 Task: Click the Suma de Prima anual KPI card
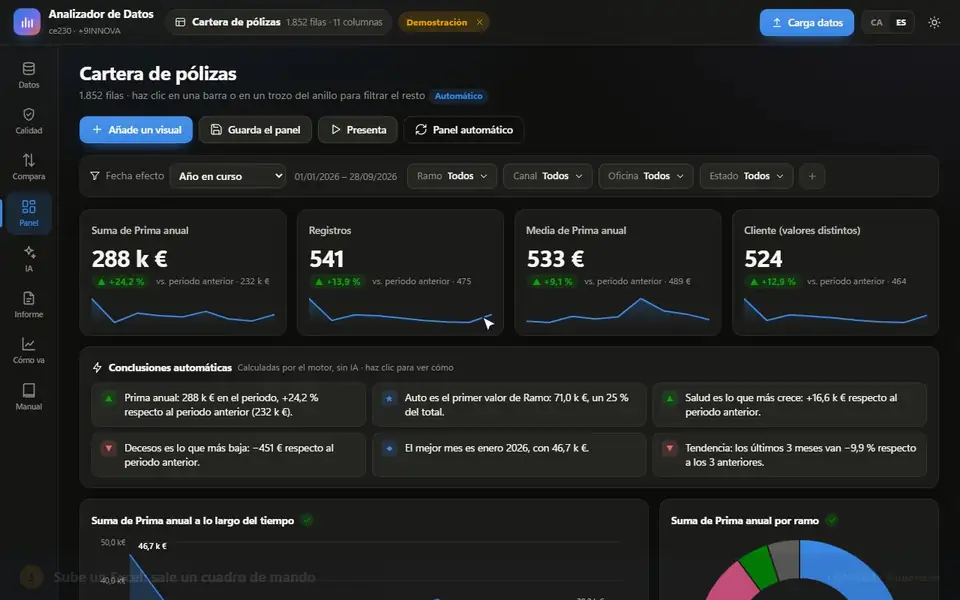click(x=183, y=272)
